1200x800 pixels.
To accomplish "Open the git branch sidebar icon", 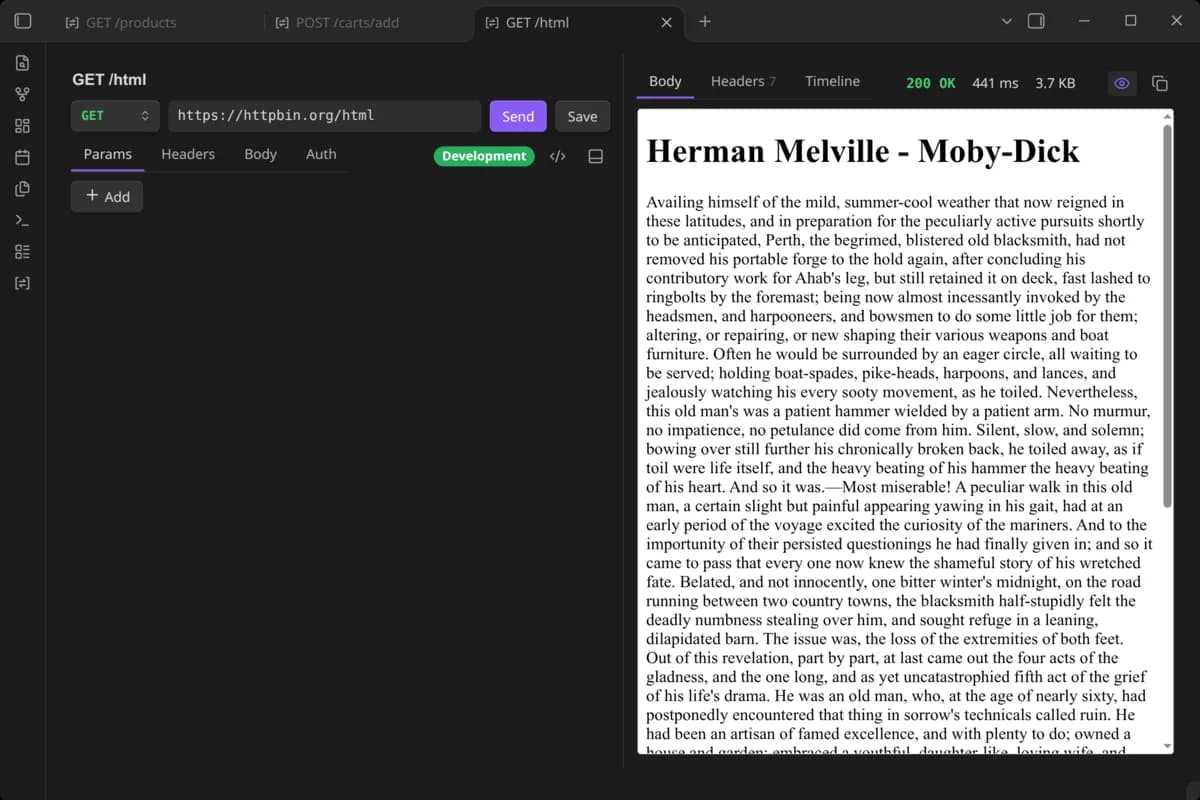I will (x=22, y=94).
